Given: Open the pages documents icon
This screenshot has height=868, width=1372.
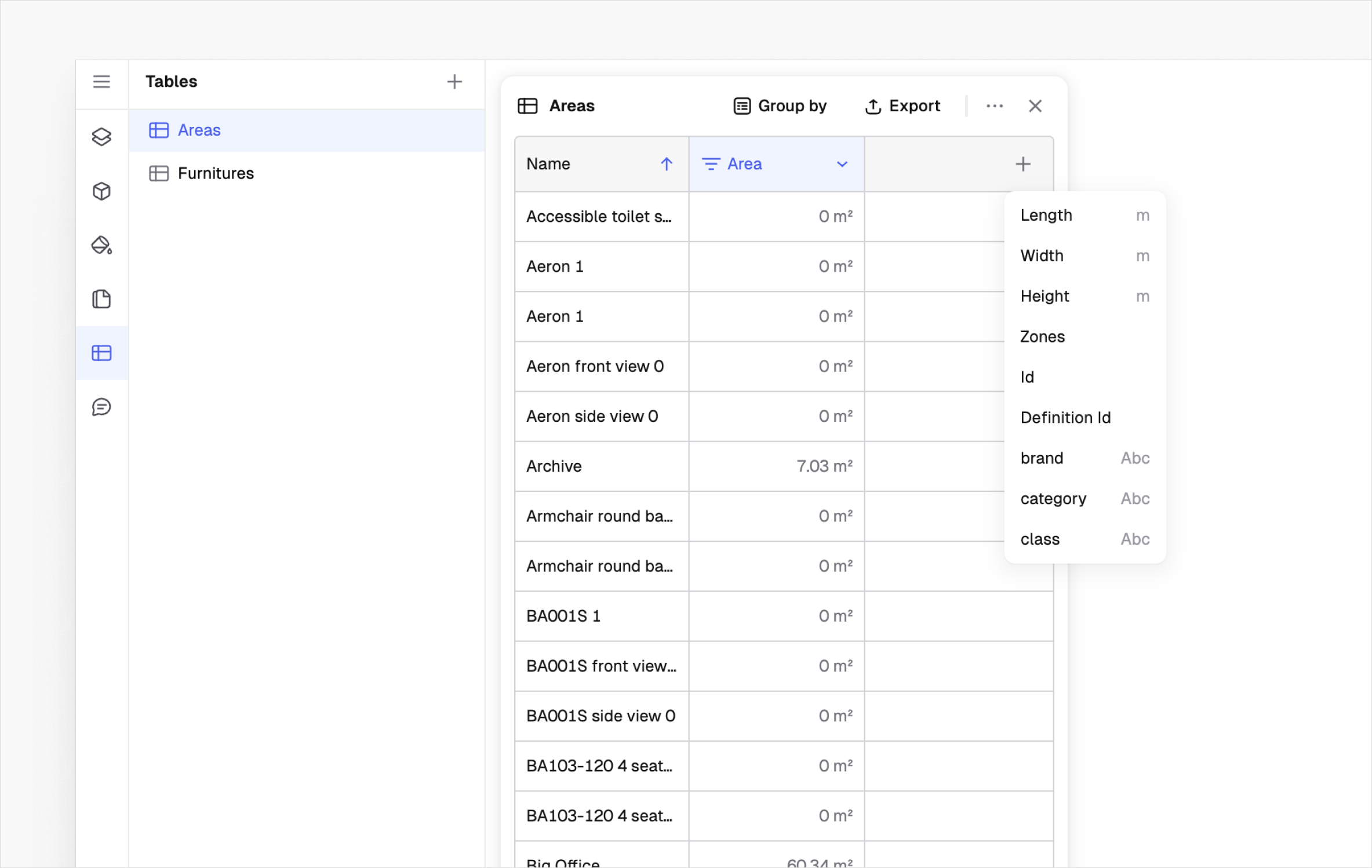Looking at the screenshot, I should point(101,299).
